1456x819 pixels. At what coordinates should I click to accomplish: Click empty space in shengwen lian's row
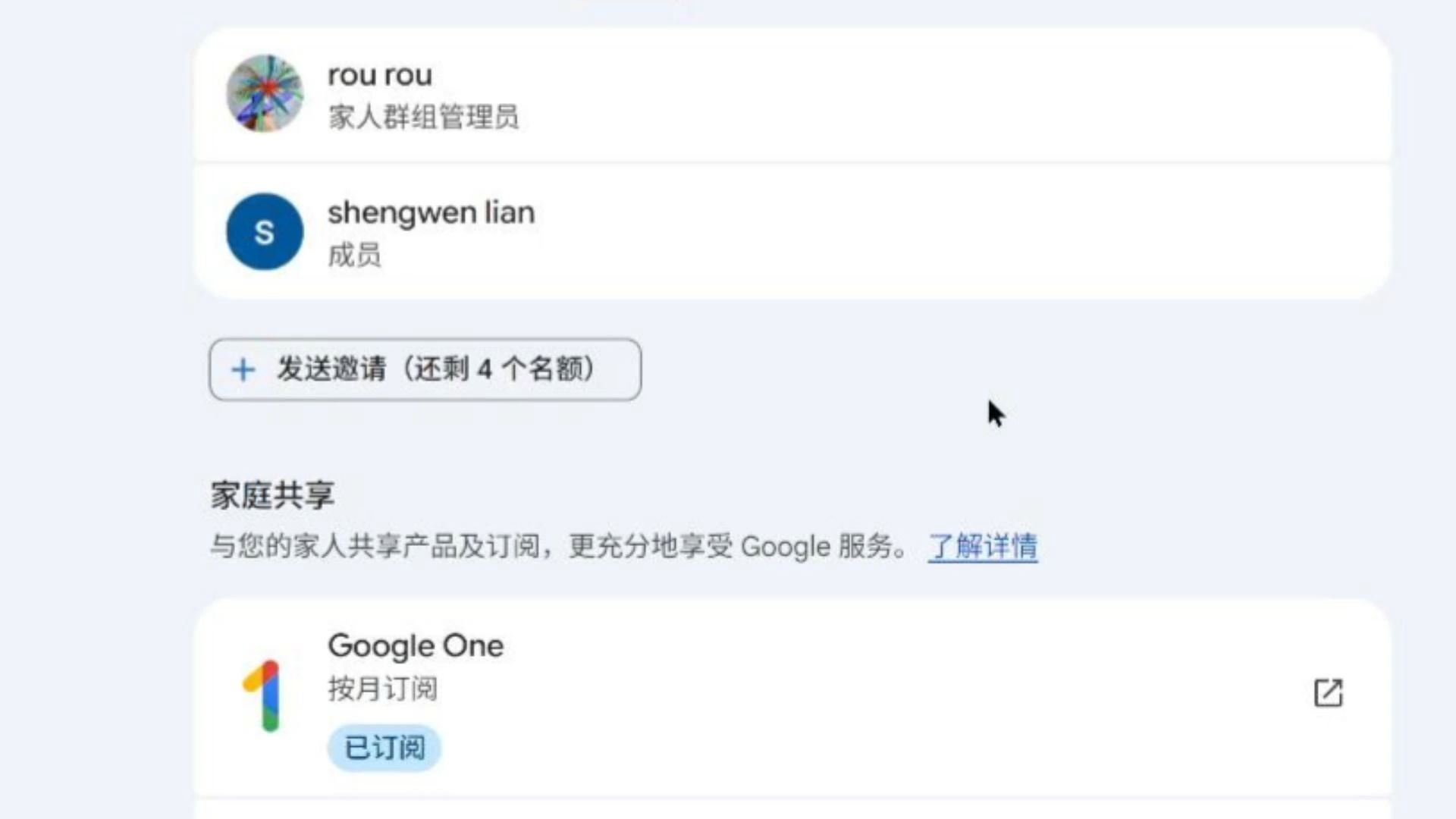tap(910, 231)
